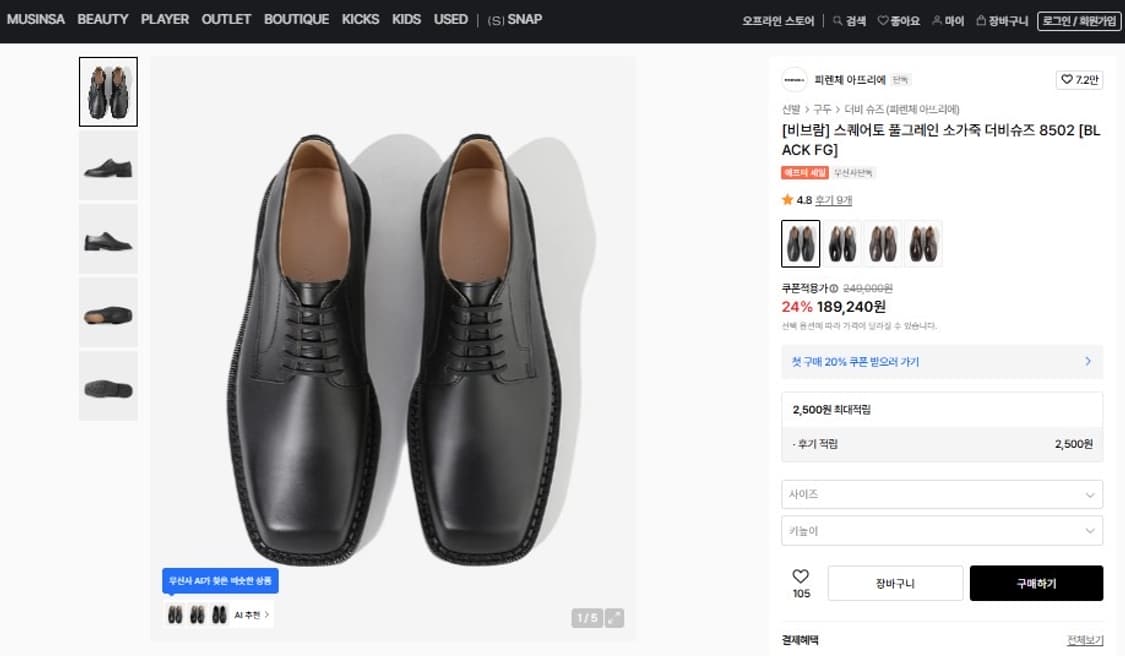This screenshot has height=656, width=1125.
Task: View the side-profile shoe thumbnail, second in list
Action: coord(108,166)
